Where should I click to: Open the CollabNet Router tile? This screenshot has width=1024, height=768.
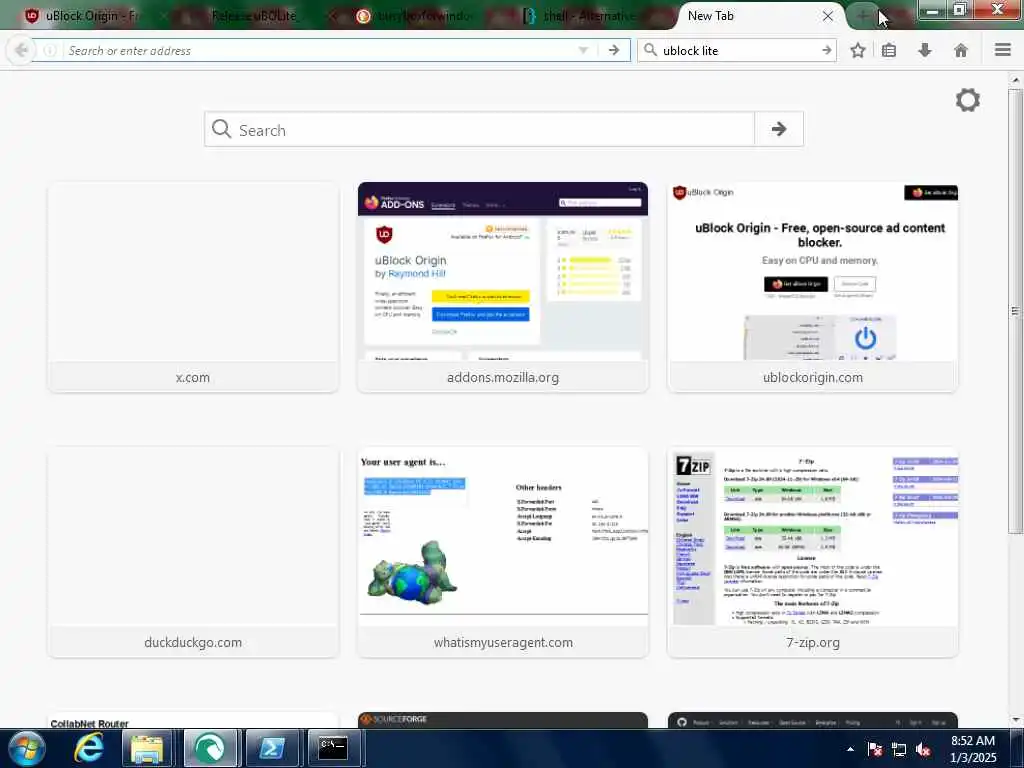pos(193,720)
